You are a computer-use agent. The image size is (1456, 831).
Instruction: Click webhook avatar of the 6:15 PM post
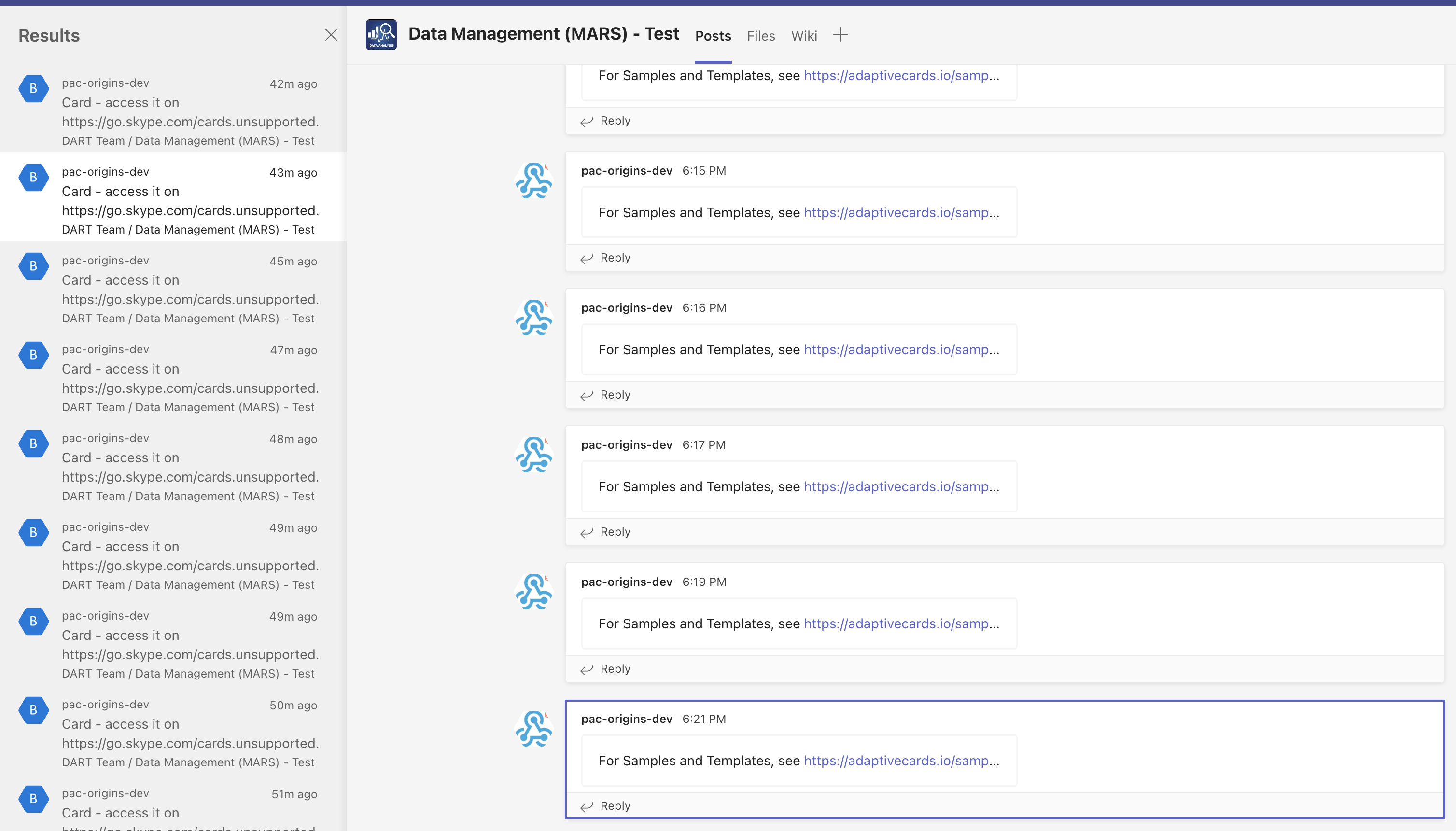(534, 181)
